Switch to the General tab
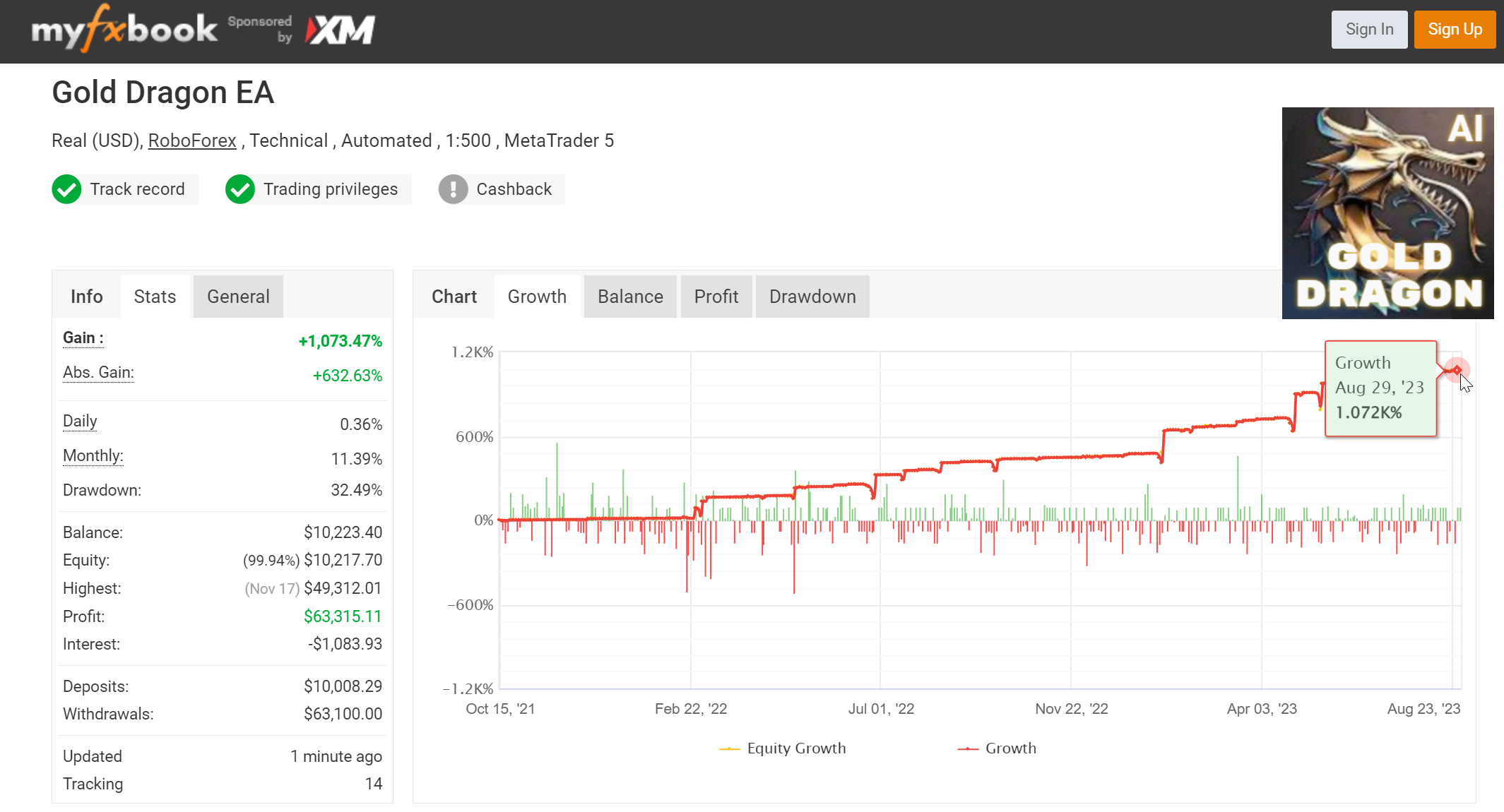1504x812 pixels. (x=238, y=297)
